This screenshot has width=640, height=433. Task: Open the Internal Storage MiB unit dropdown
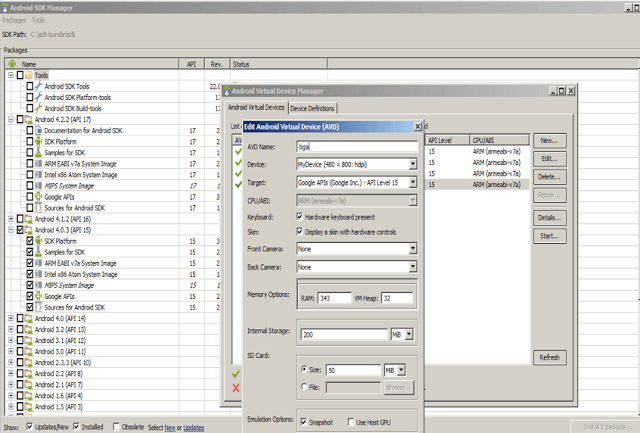pos(409,335)
